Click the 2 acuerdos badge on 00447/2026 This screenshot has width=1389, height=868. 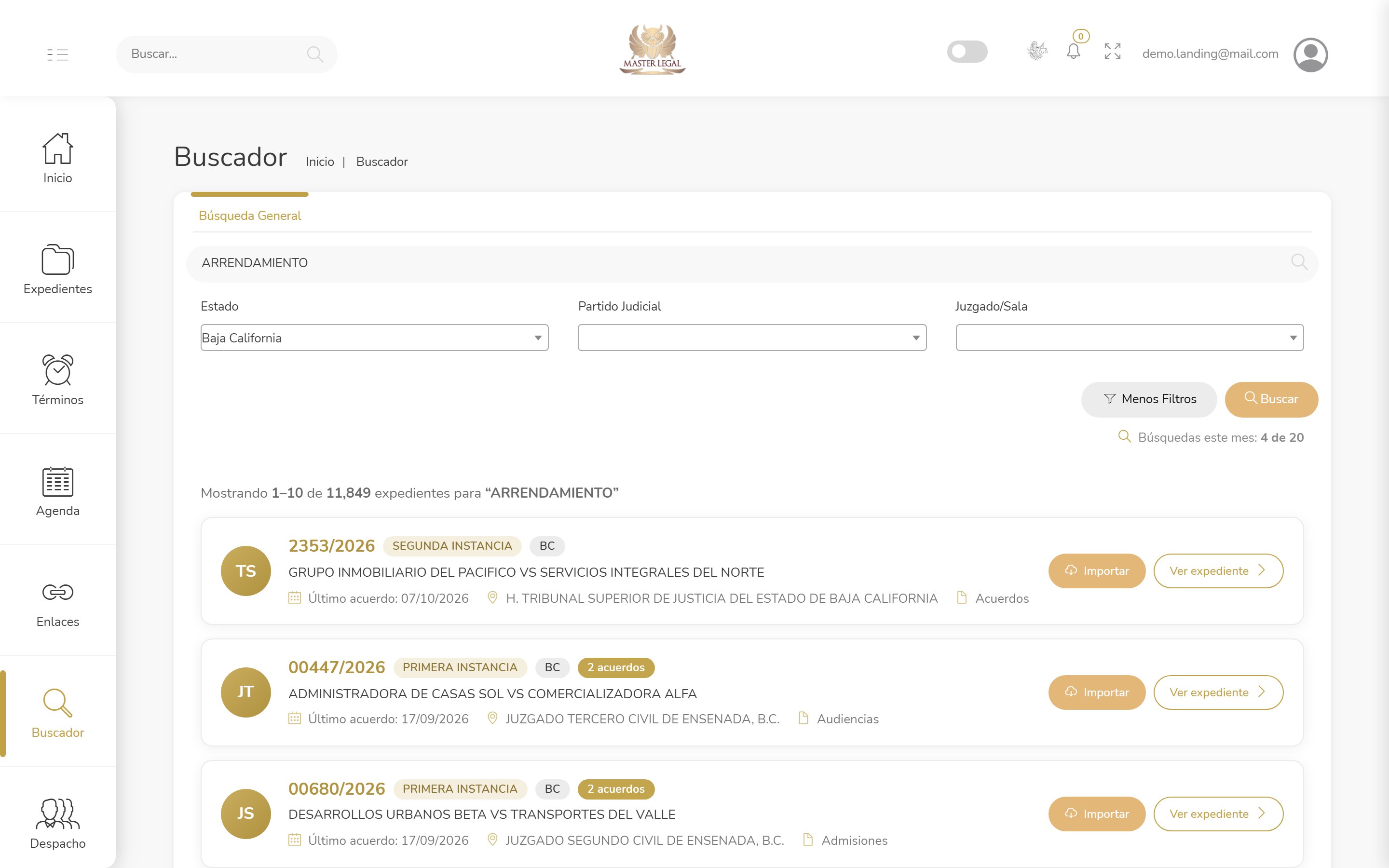click(616, 668)
